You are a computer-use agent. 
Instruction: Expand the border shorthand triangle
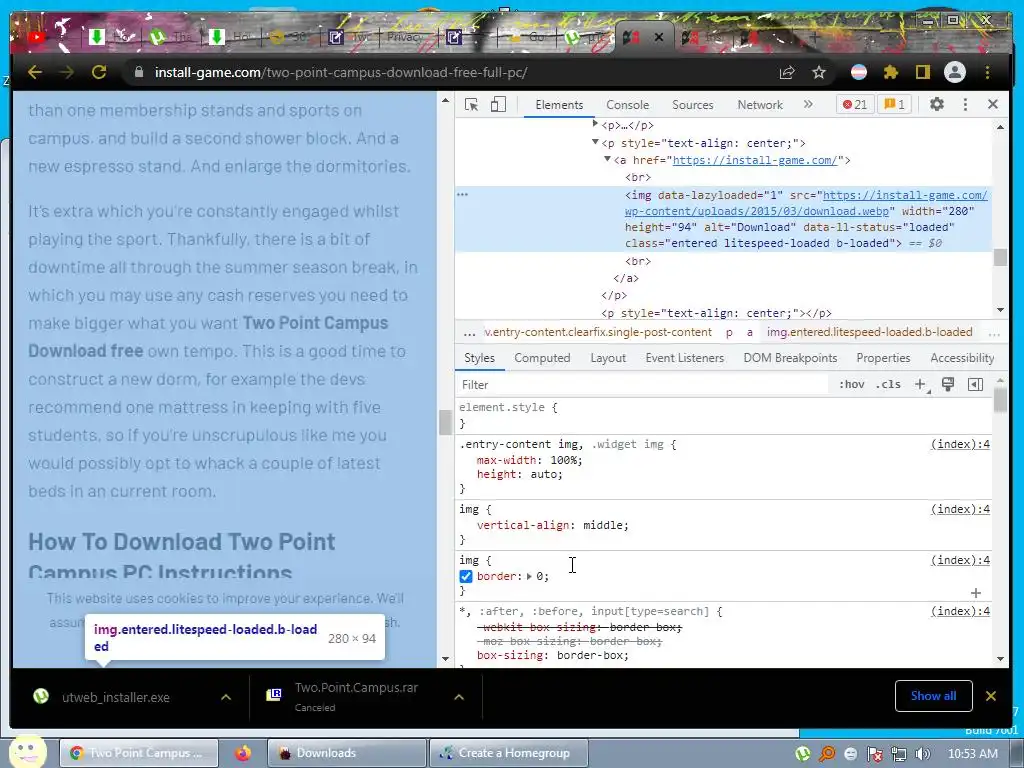[x=529, y=576]
